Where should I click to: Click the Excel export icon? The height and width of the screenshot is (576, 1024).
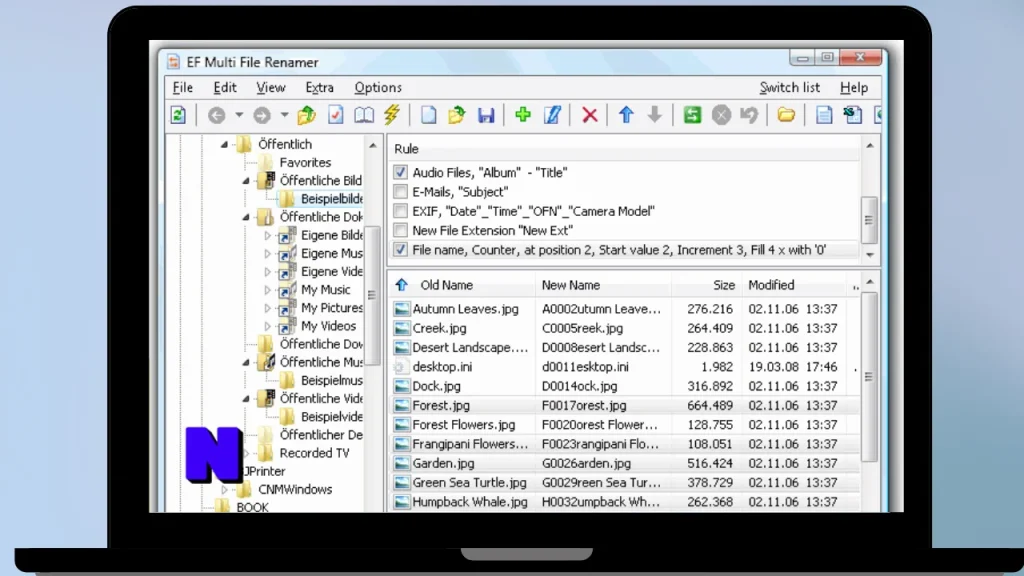(852, 115)
